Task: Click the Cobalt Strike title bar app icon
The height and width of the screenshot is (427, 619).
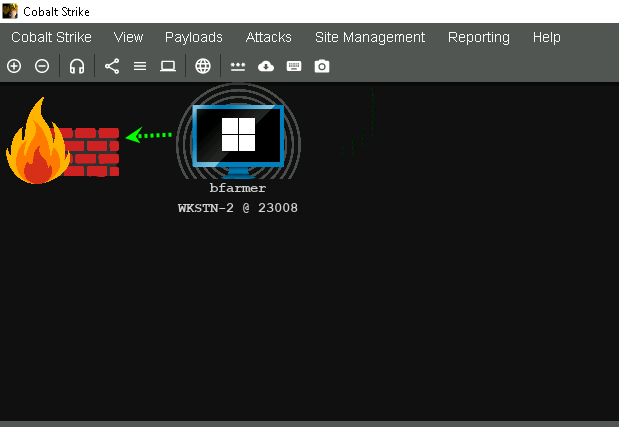Action: (x=10, y=11)
